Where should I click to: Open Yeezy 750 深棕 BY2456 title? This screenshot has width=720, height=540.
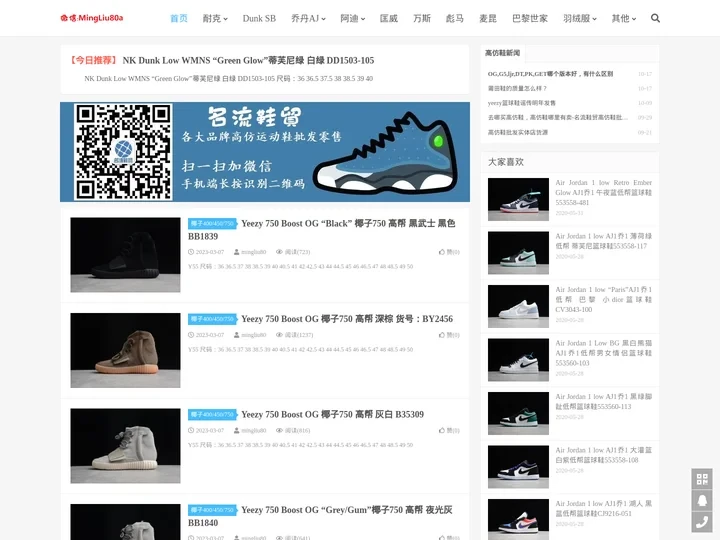point(347,319)
